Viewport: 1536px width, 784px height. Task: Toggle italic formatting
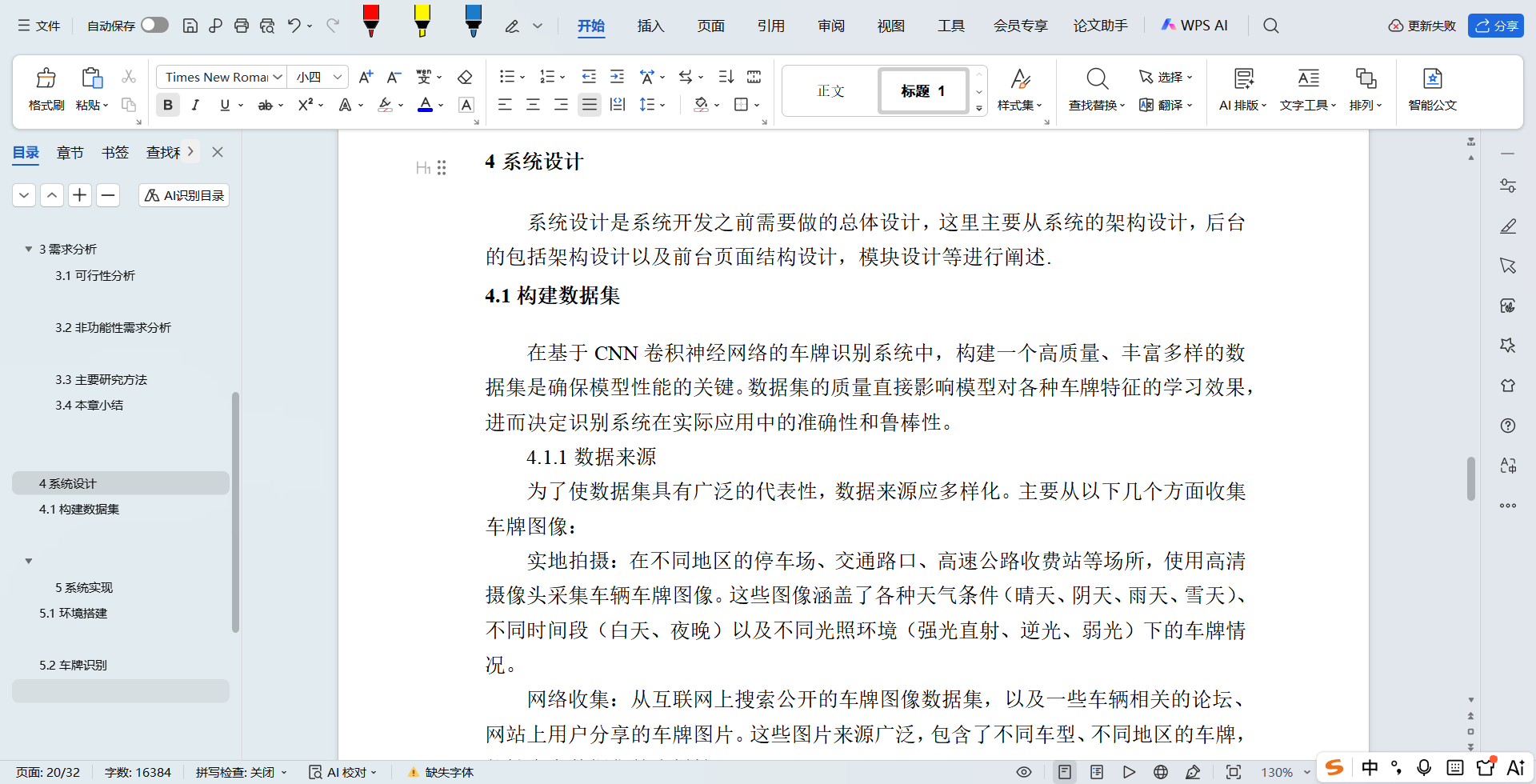click(195, 105)
